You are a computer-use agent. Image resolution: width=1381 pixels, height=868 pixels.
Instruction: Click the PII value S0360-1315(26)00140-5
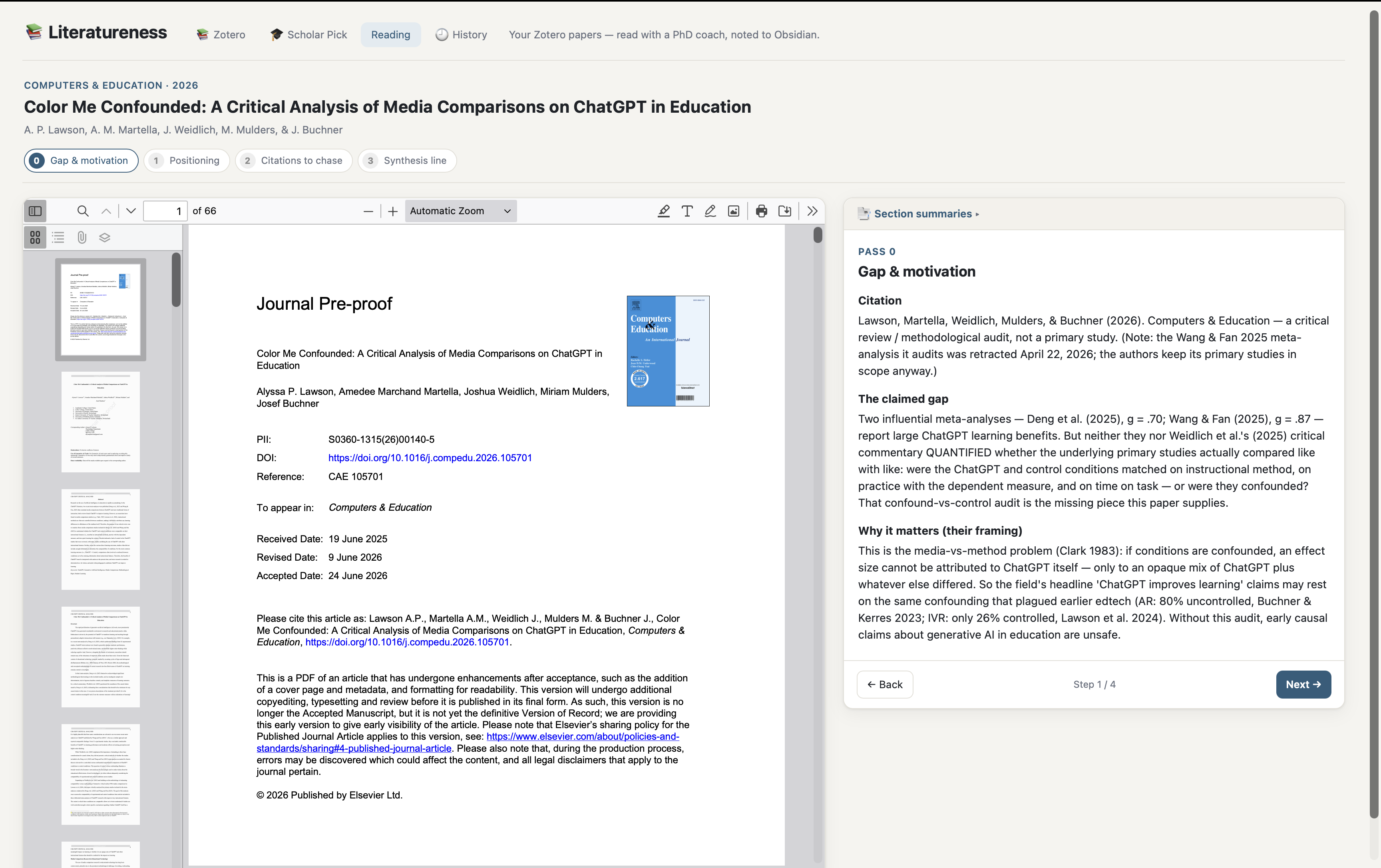[x=381, y=440]
